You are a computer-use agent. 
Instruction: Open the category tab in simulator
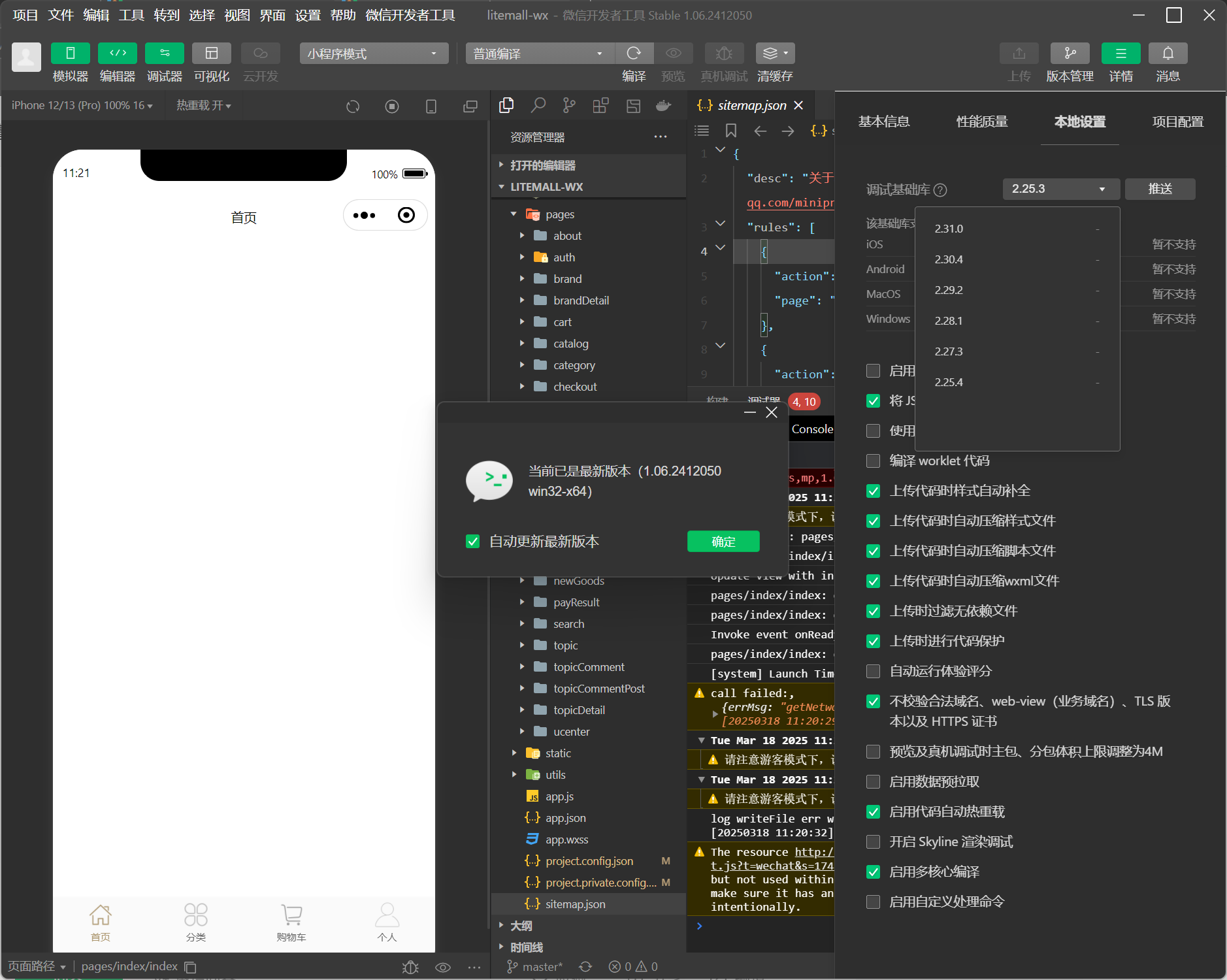(196, 923)
